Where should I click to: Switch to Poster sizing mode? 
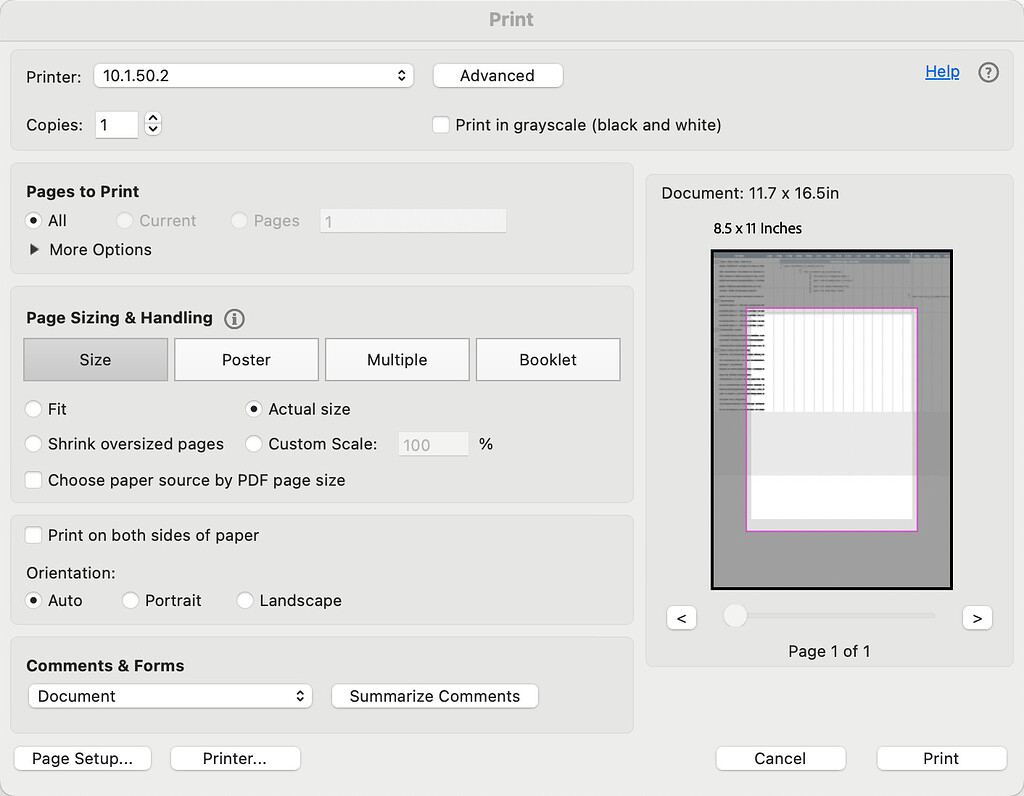point(246,359)
